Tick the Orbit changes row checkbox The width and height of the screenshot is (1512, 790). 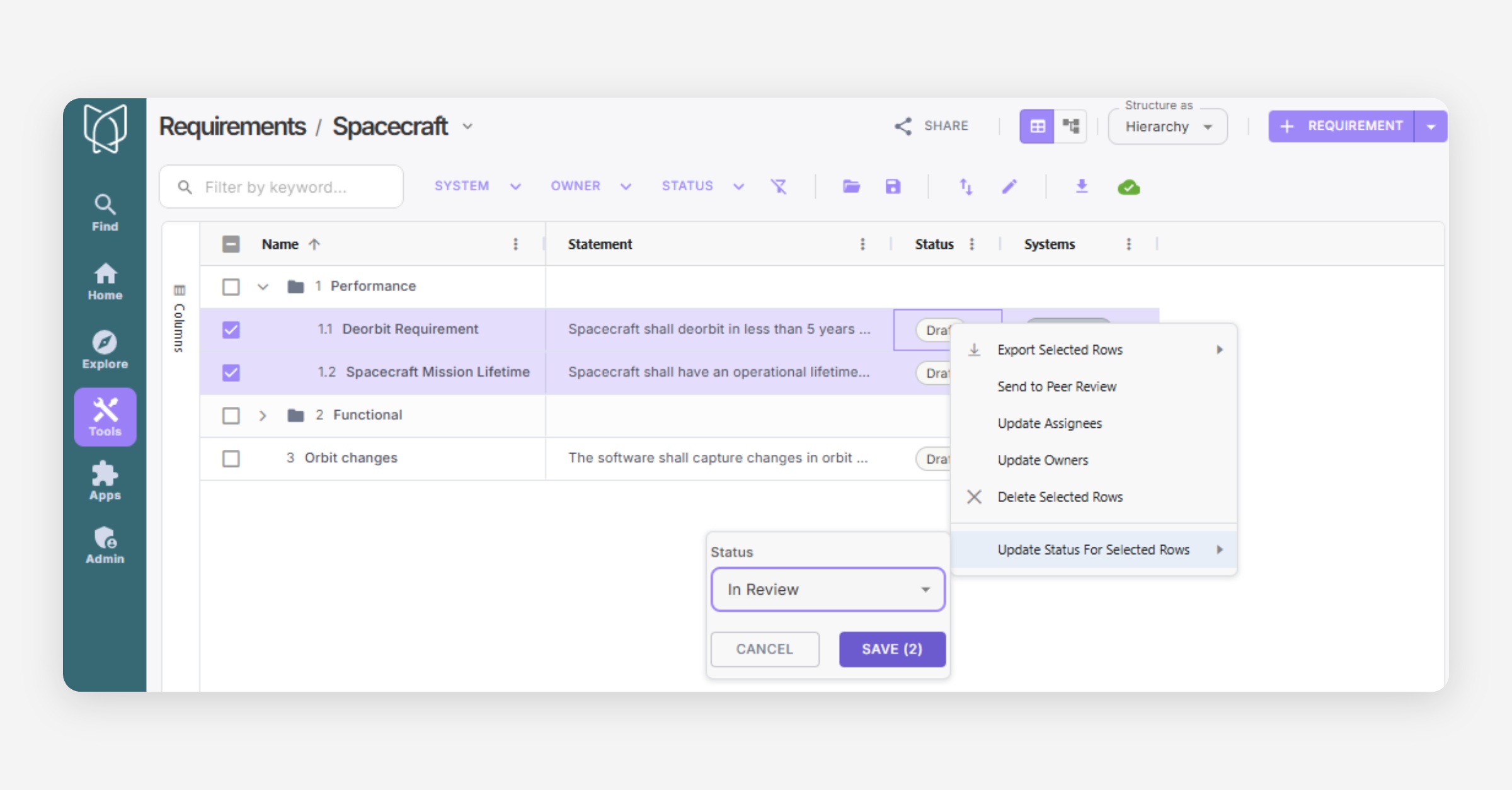[x=231, y=458]
